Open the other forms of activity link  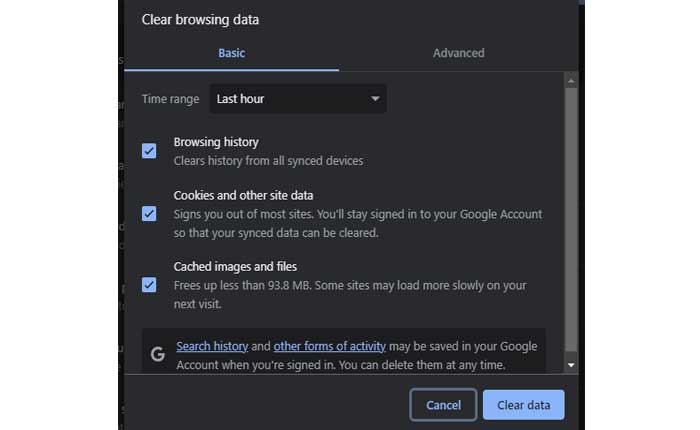329,346
